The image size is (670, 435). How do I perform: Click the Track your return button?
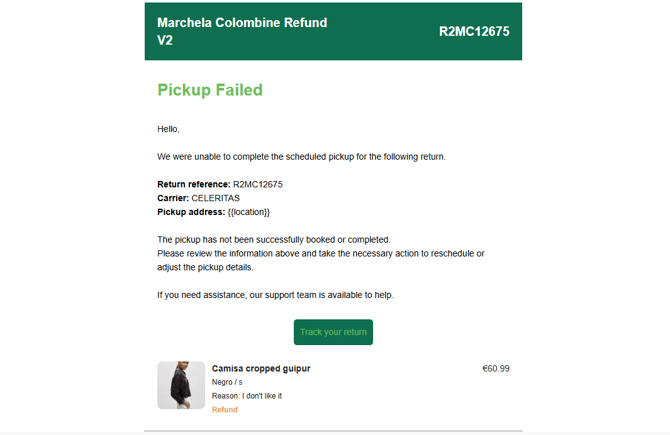click(x=333, y=332)
